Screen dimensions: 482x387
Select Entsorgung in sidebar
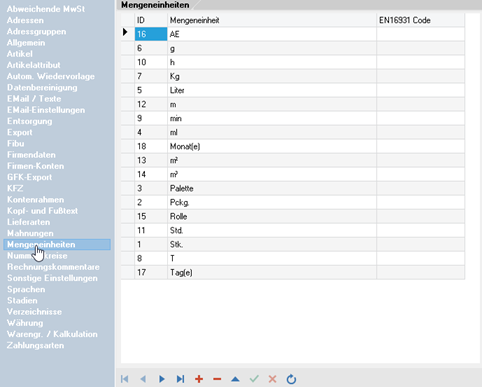[x=30, y=121]
